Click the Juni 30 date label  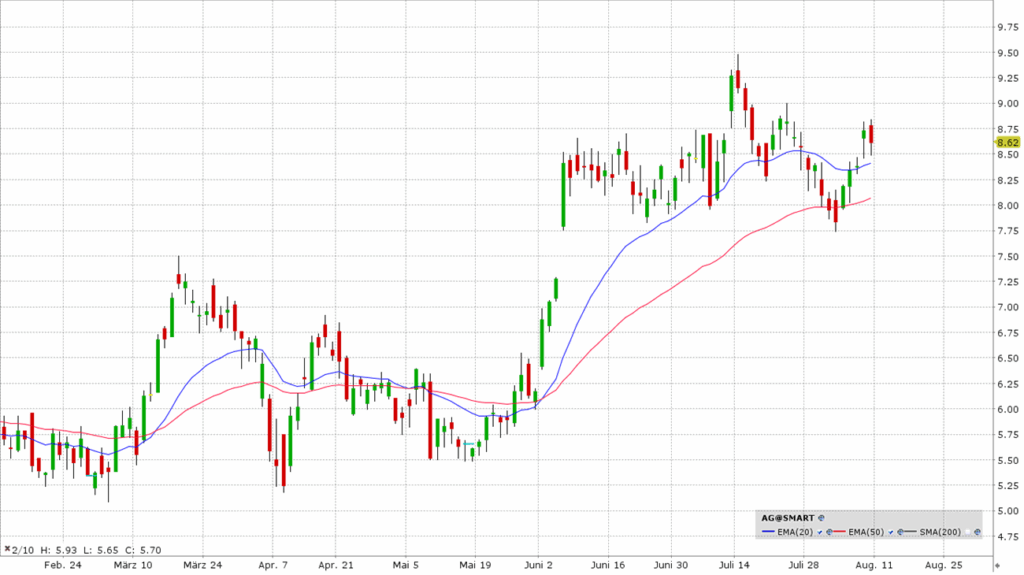coord(671,565)
